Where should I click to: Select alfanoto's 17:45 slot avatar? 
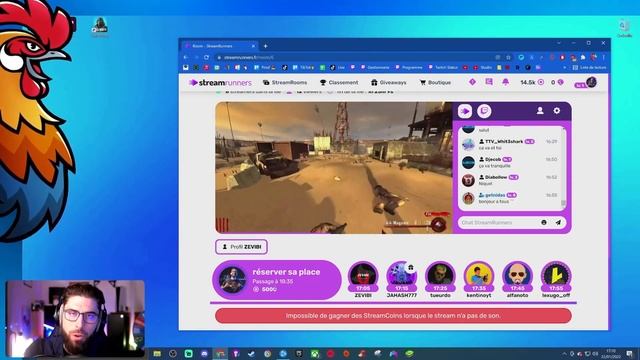point(517,276)
